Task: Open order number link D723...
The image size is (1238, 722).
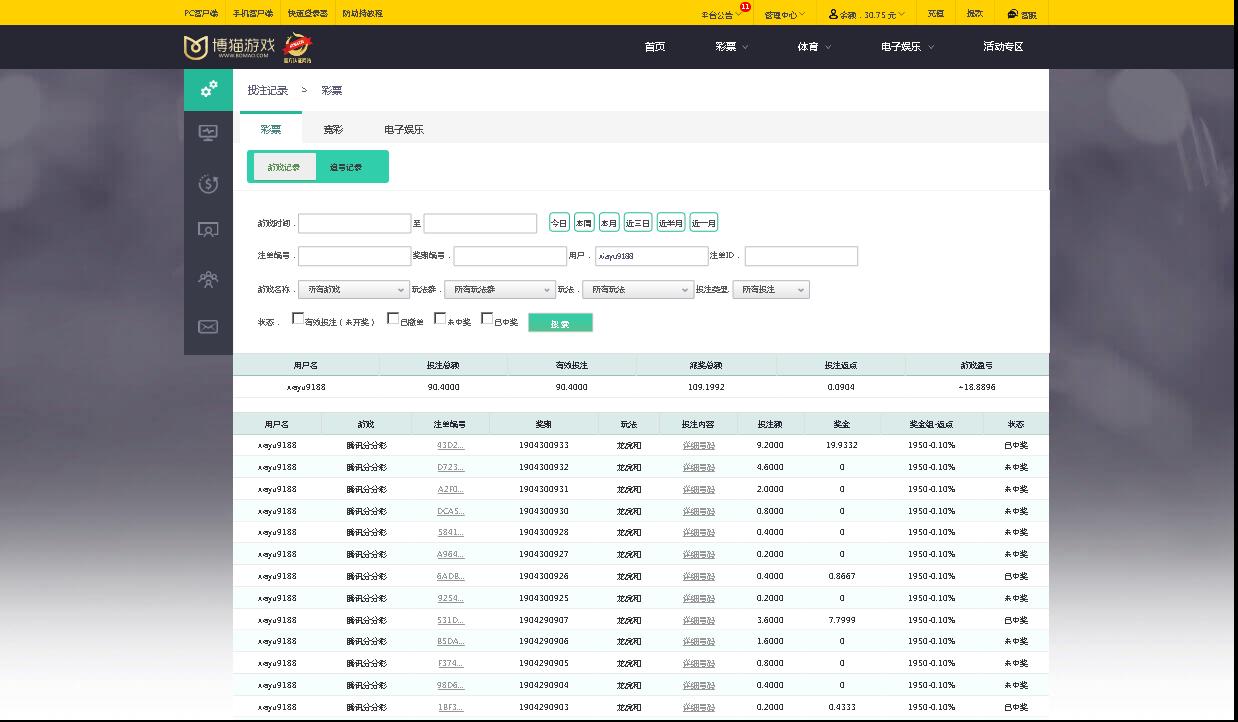Action: pos(450,467)
